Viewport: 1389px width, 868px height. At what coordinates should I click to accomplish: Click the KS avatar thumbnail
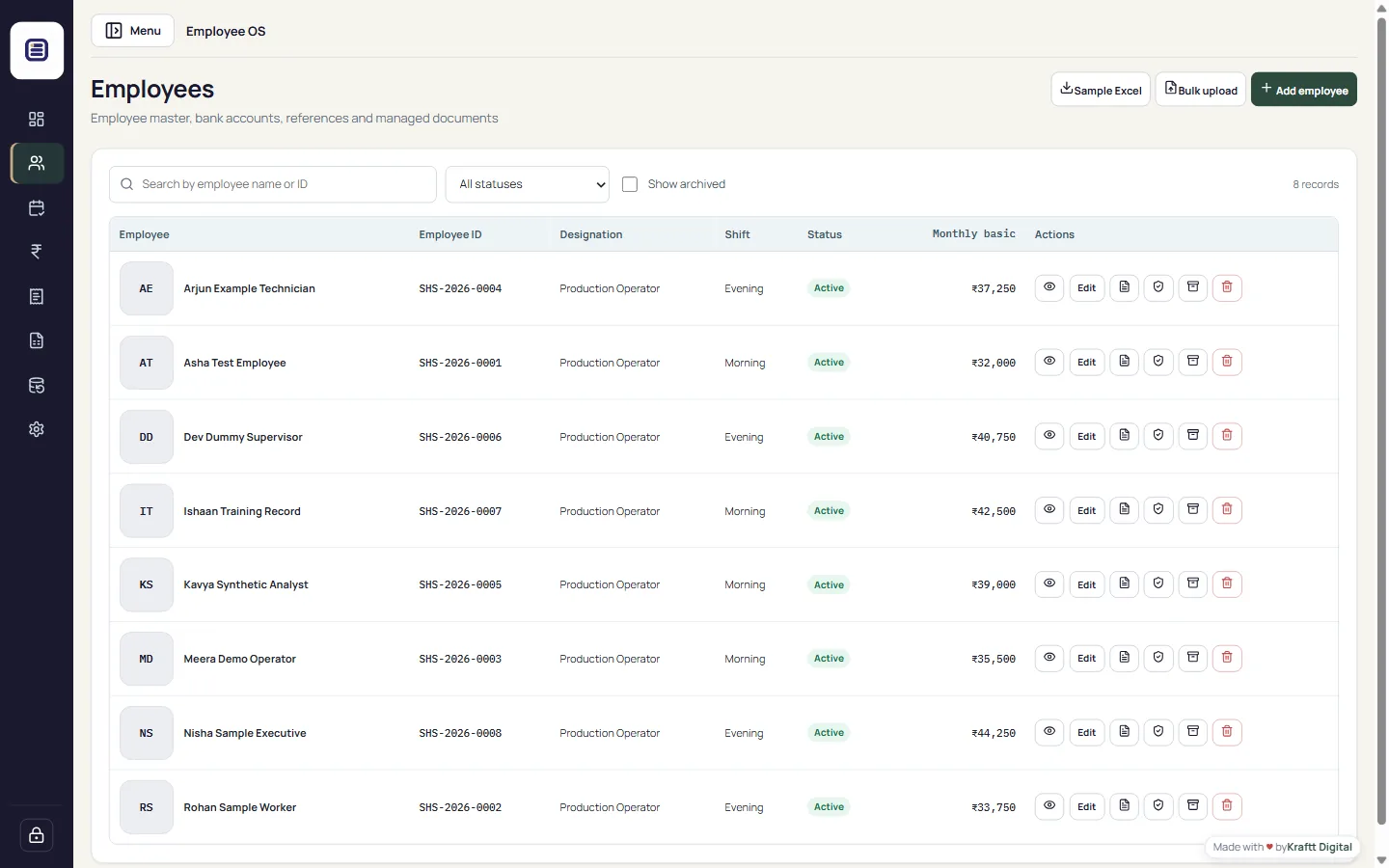tap(147, 584)
